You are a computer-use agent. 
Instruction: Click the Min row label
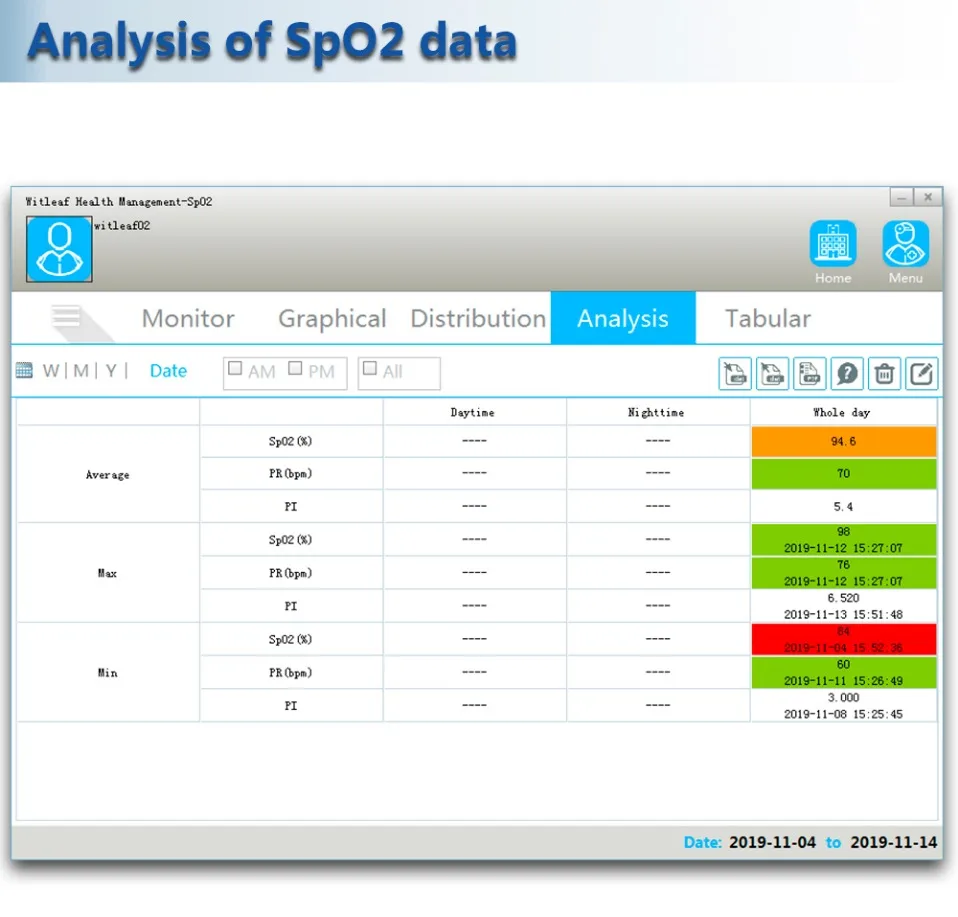click(108, 673)
